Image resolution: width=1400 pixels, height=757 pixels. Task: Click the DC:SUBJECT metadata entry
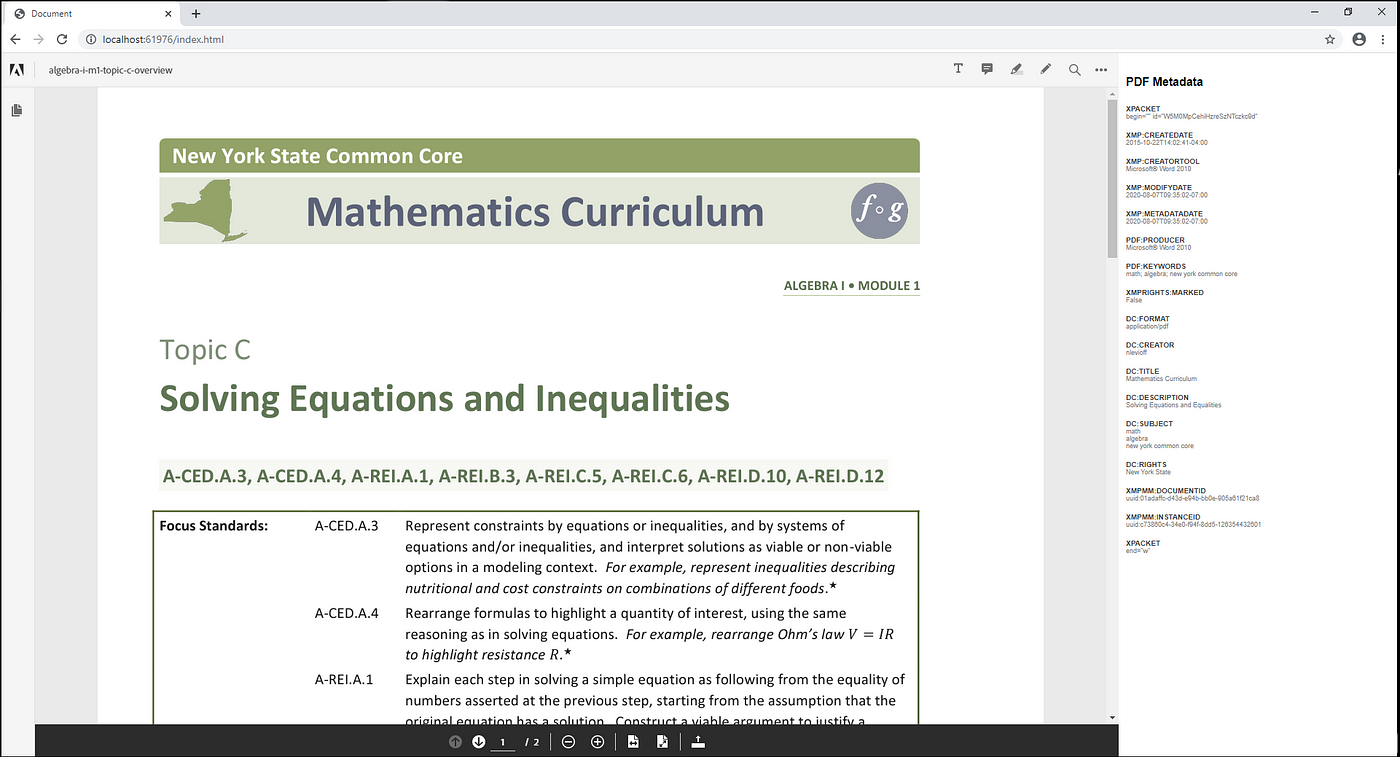[1160, 434]
